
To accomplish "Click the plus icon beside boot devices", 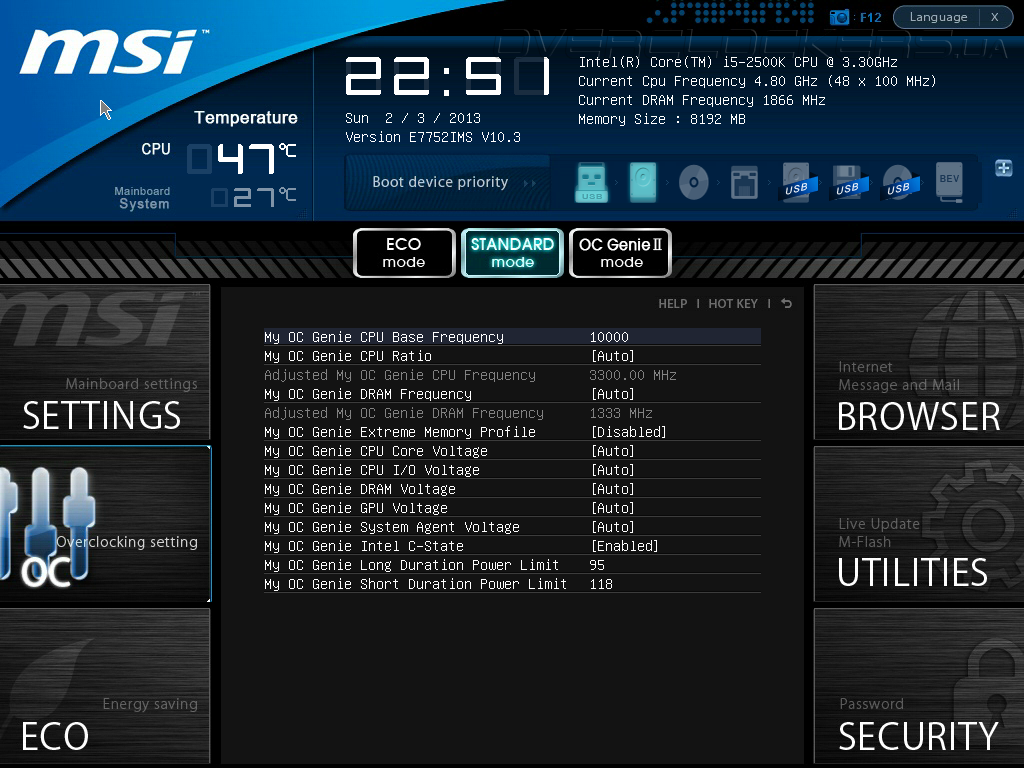I will pos(1004,168).
